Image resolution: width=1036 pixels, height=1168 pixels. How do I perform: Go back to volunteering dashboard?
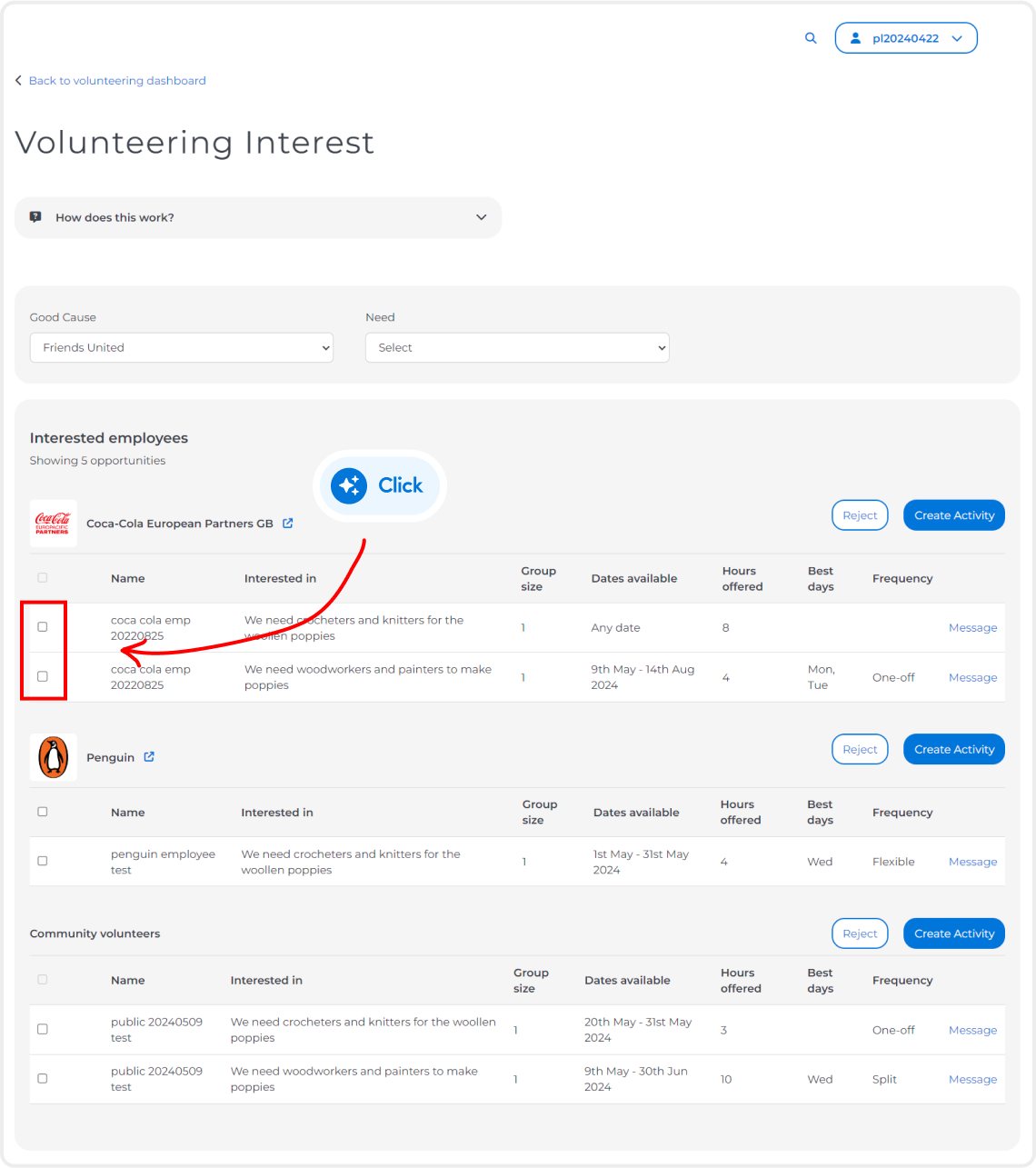117,81
